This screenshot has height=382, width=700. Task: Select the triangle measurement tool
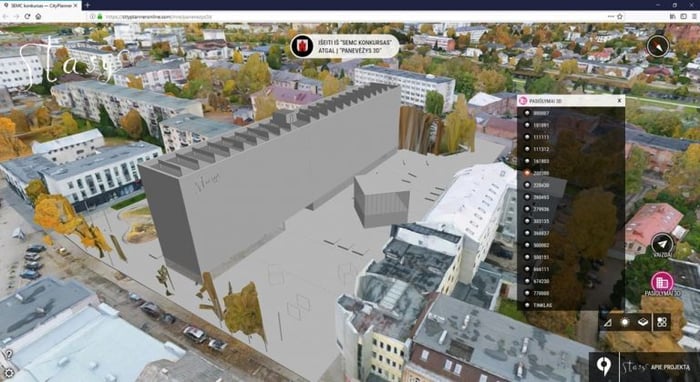coord(607,322)
